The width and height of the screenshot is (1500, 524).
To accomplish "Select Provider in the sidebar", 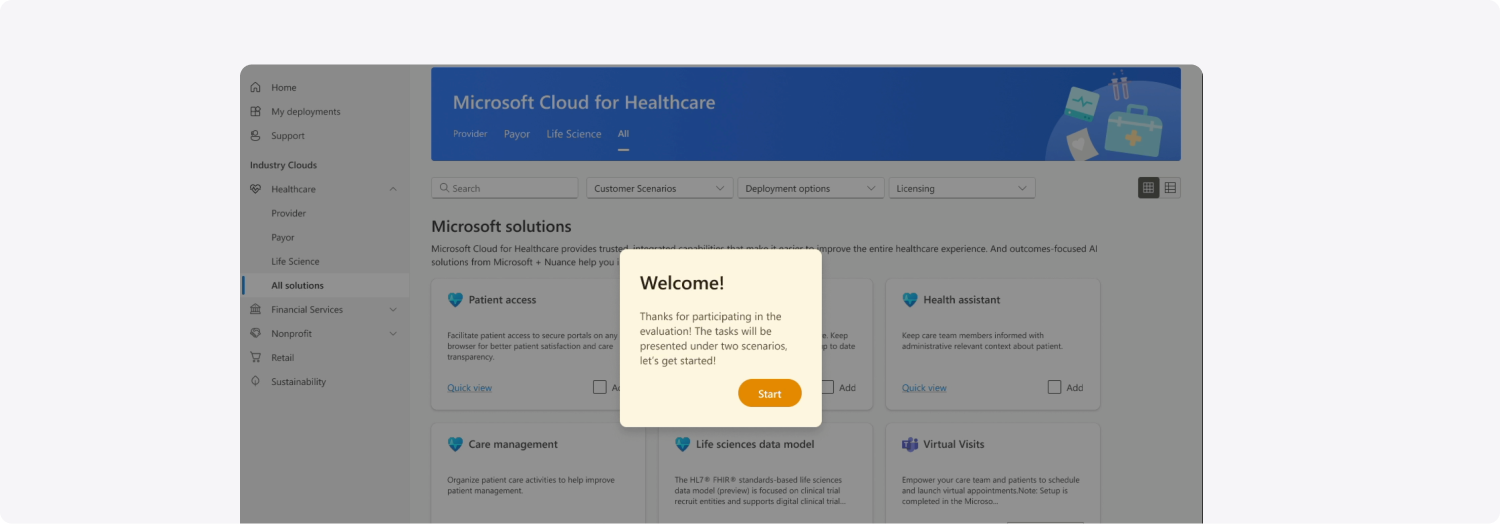I will (x=288, y=213).
